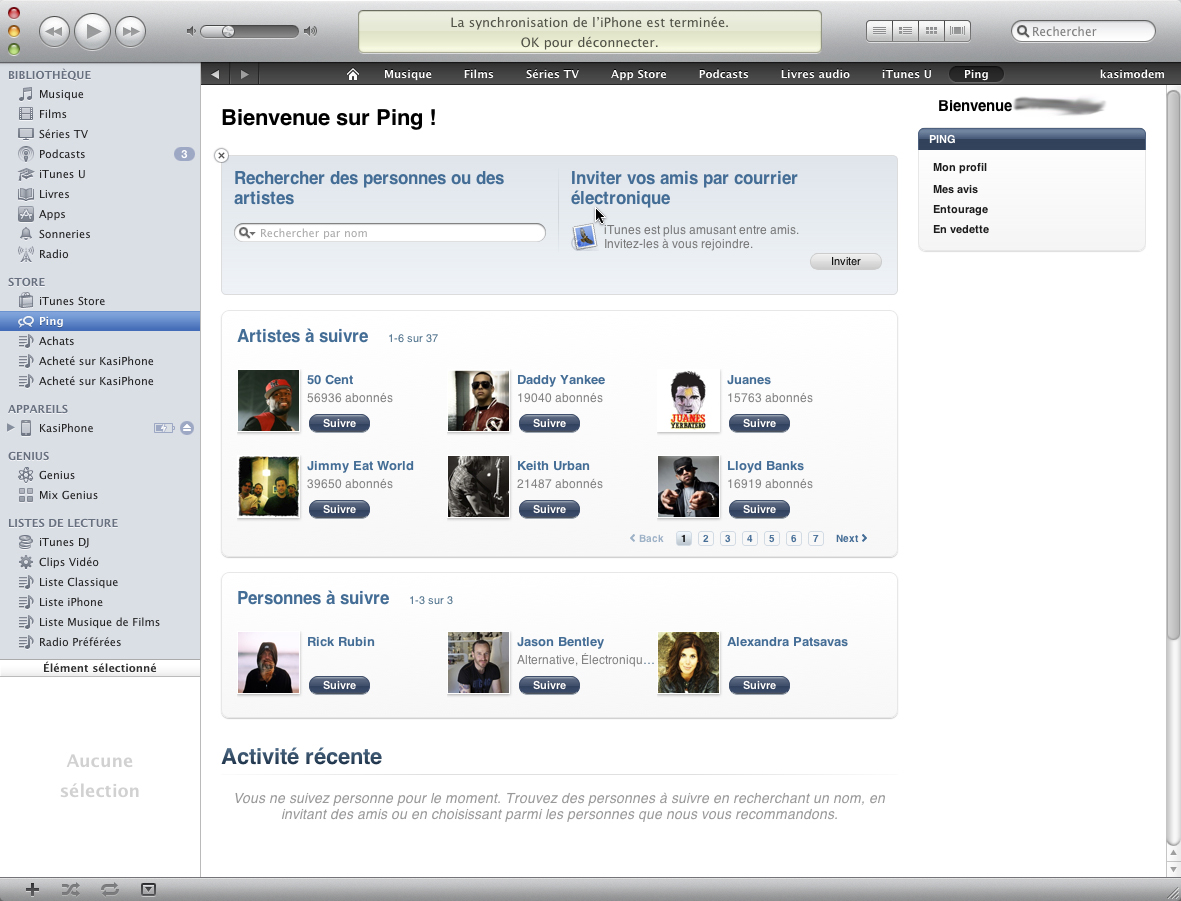Switch to list view icon
Screen dimensions: 1181x901
pyautogui.click(x=879, y=31)
